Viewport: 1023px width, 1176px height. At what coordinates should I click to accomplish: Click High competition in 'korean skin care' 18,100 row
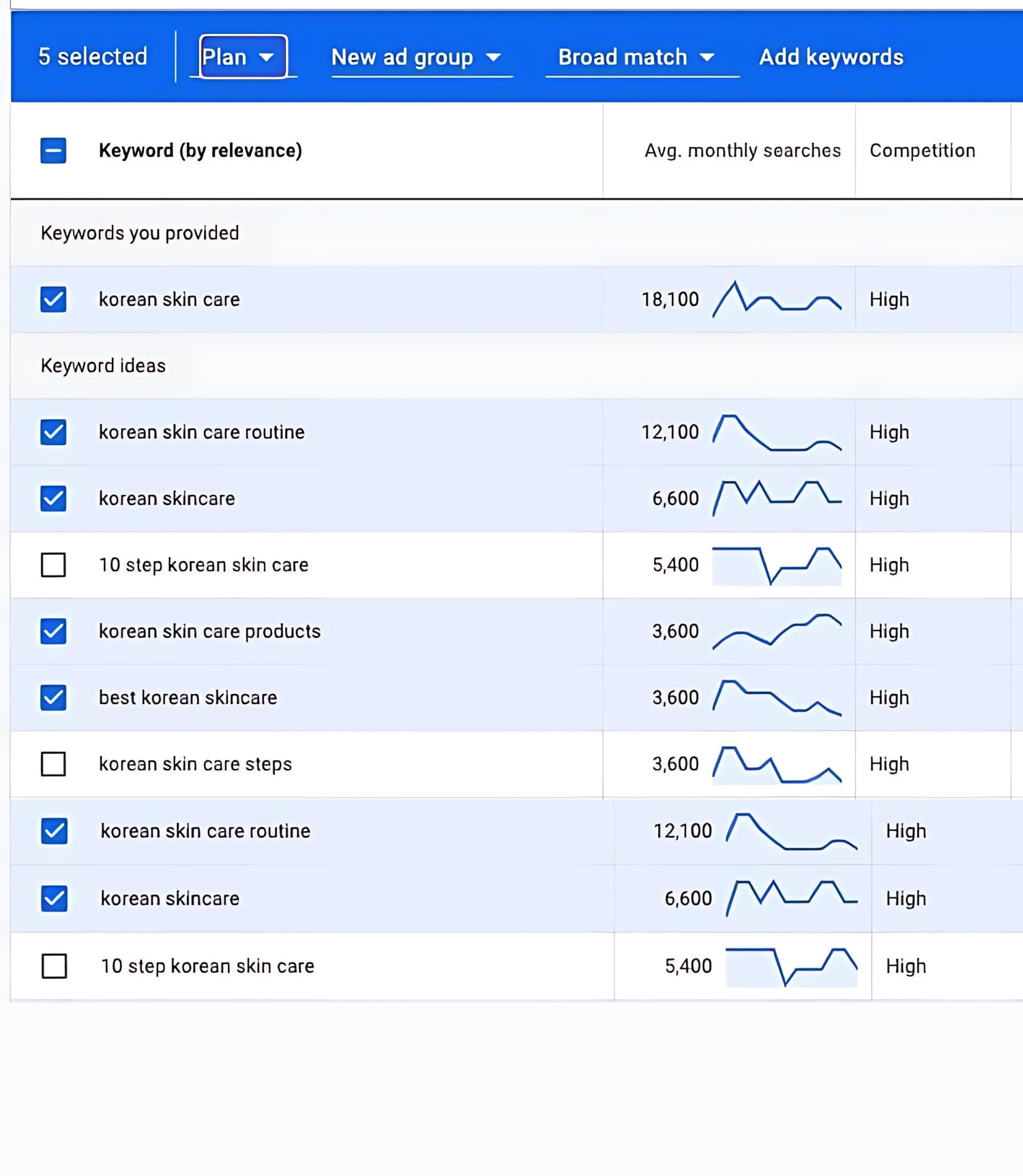[889, 299]
